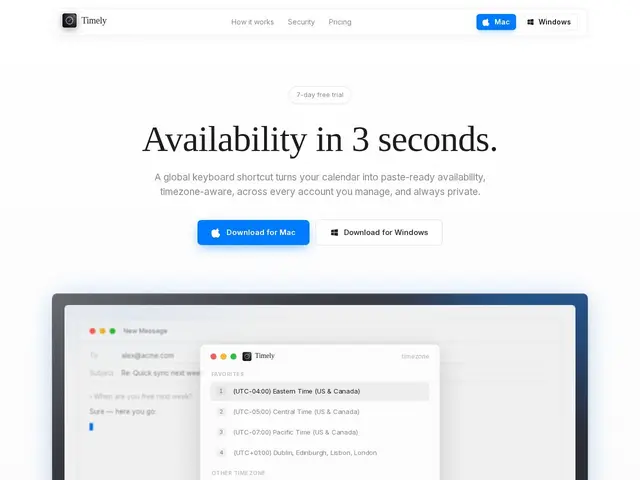Viewport: 640px width, 480px height.
Task: Click the Availability in 3 seconds headline
Action: pos(320,139)
